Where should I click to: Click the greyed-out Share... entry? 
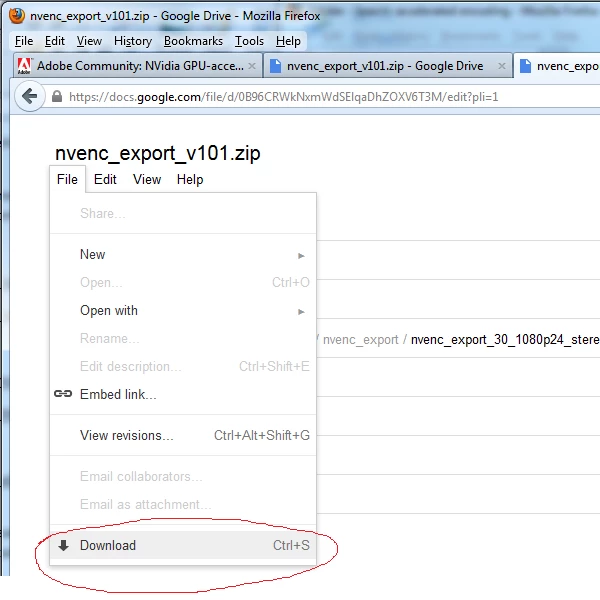click(x=183, y=213)
